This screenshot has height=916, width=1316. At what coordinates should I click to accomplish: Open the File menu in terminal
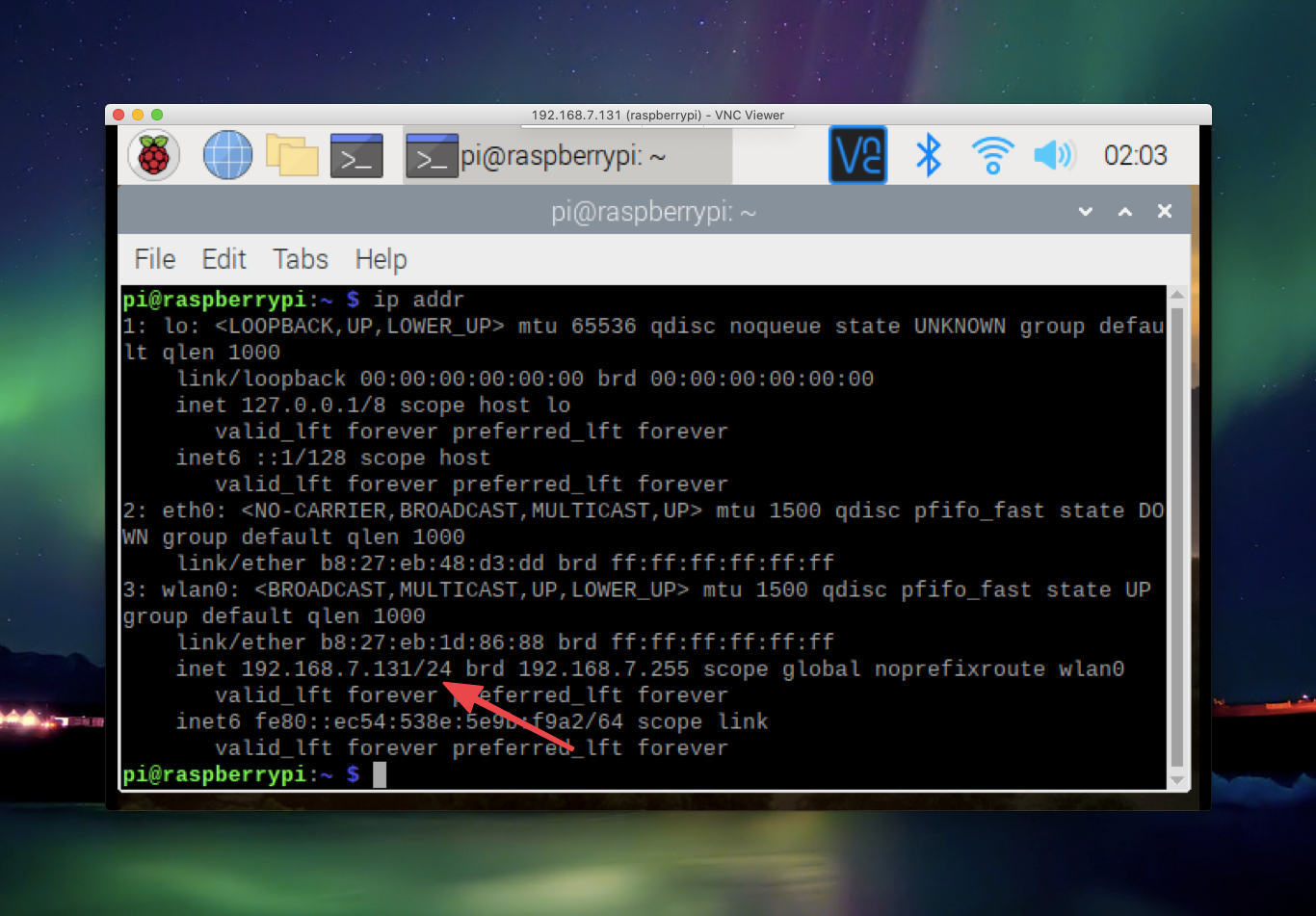coord(155,259)
